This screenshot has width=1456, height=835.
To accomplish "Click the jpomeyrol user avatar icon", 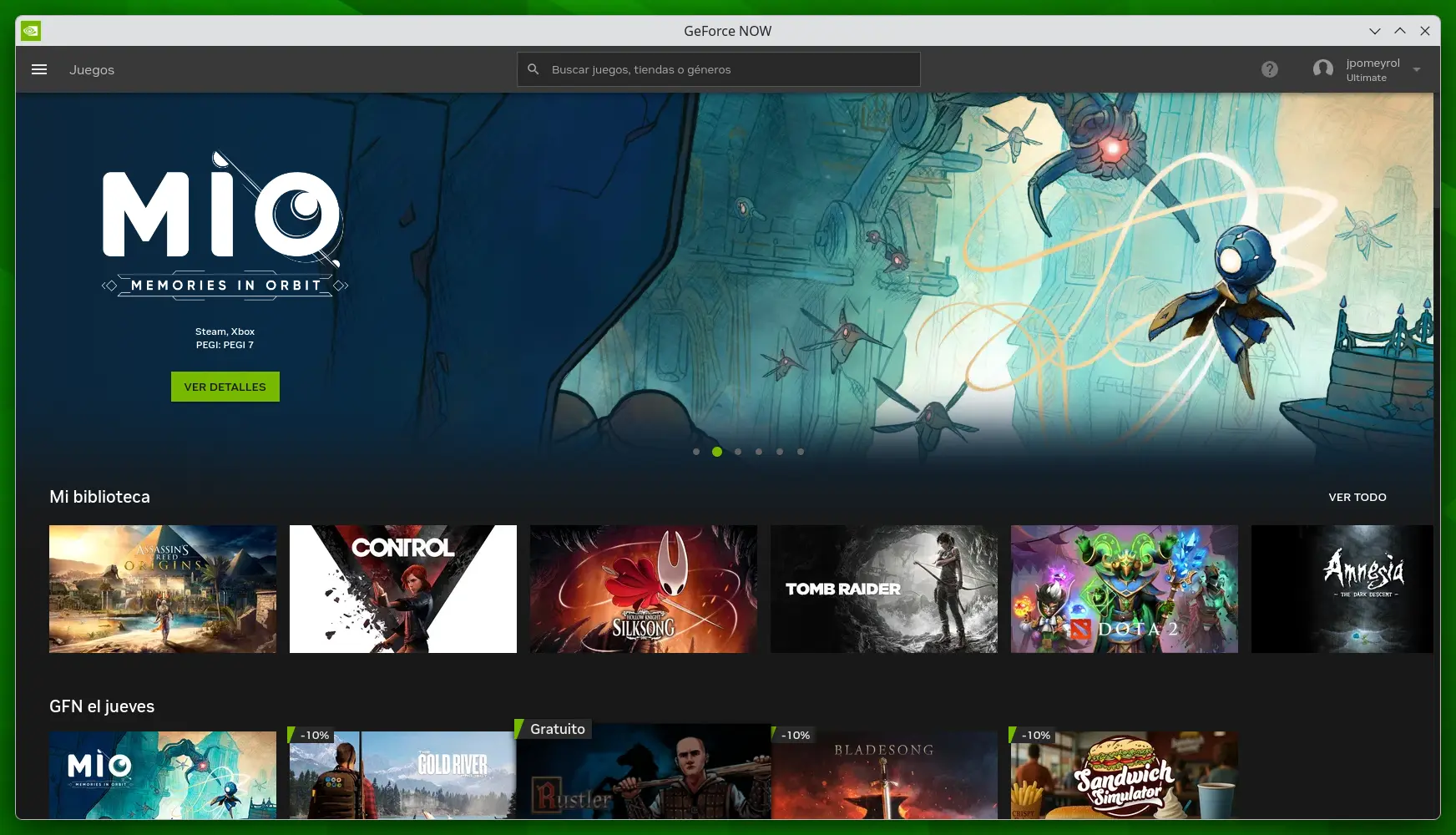I will click(1322, 69).
